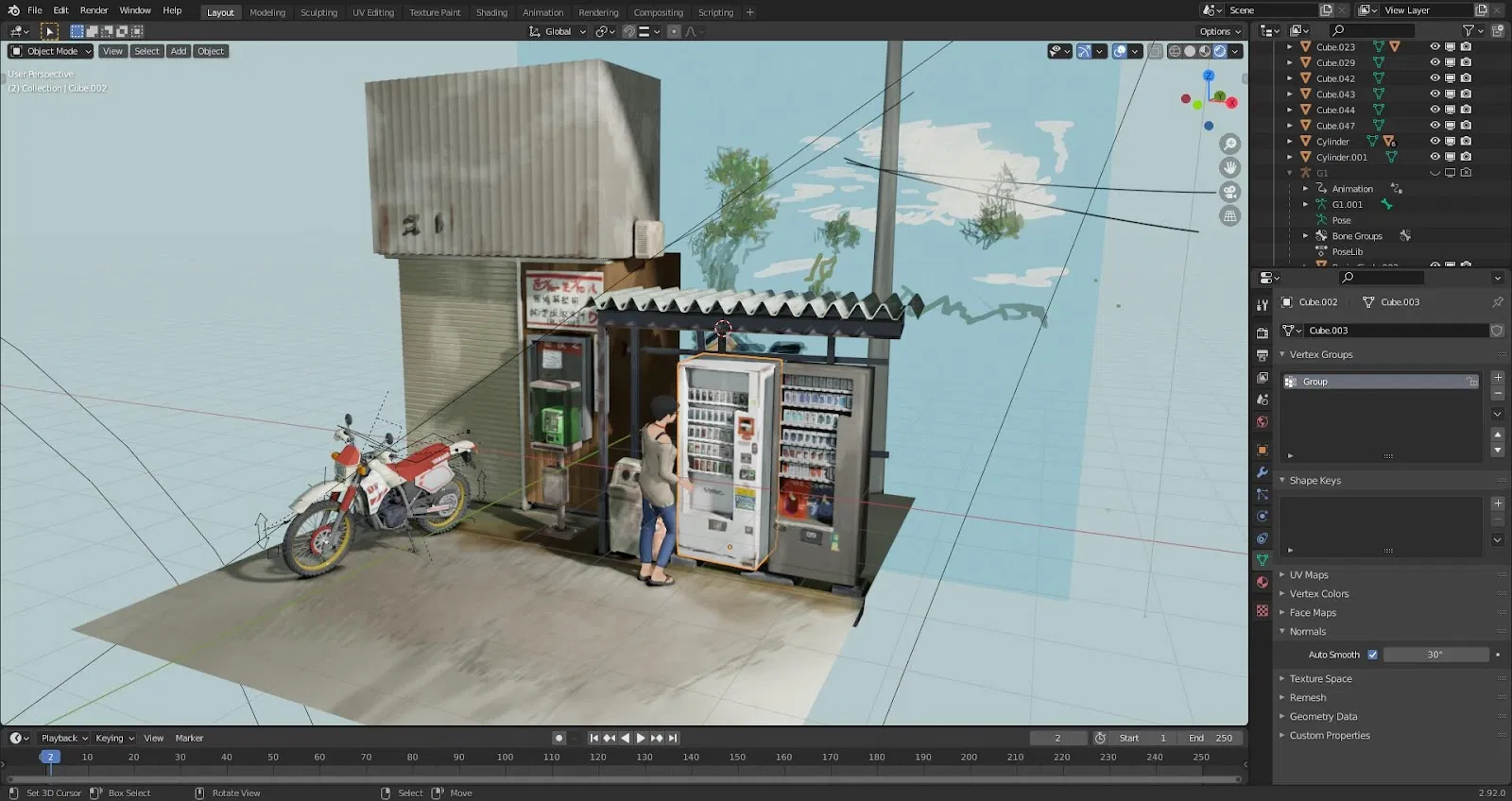Open the Keying dropdown in timeline
Screen dimensions: 1512x801
pos(114,738)
